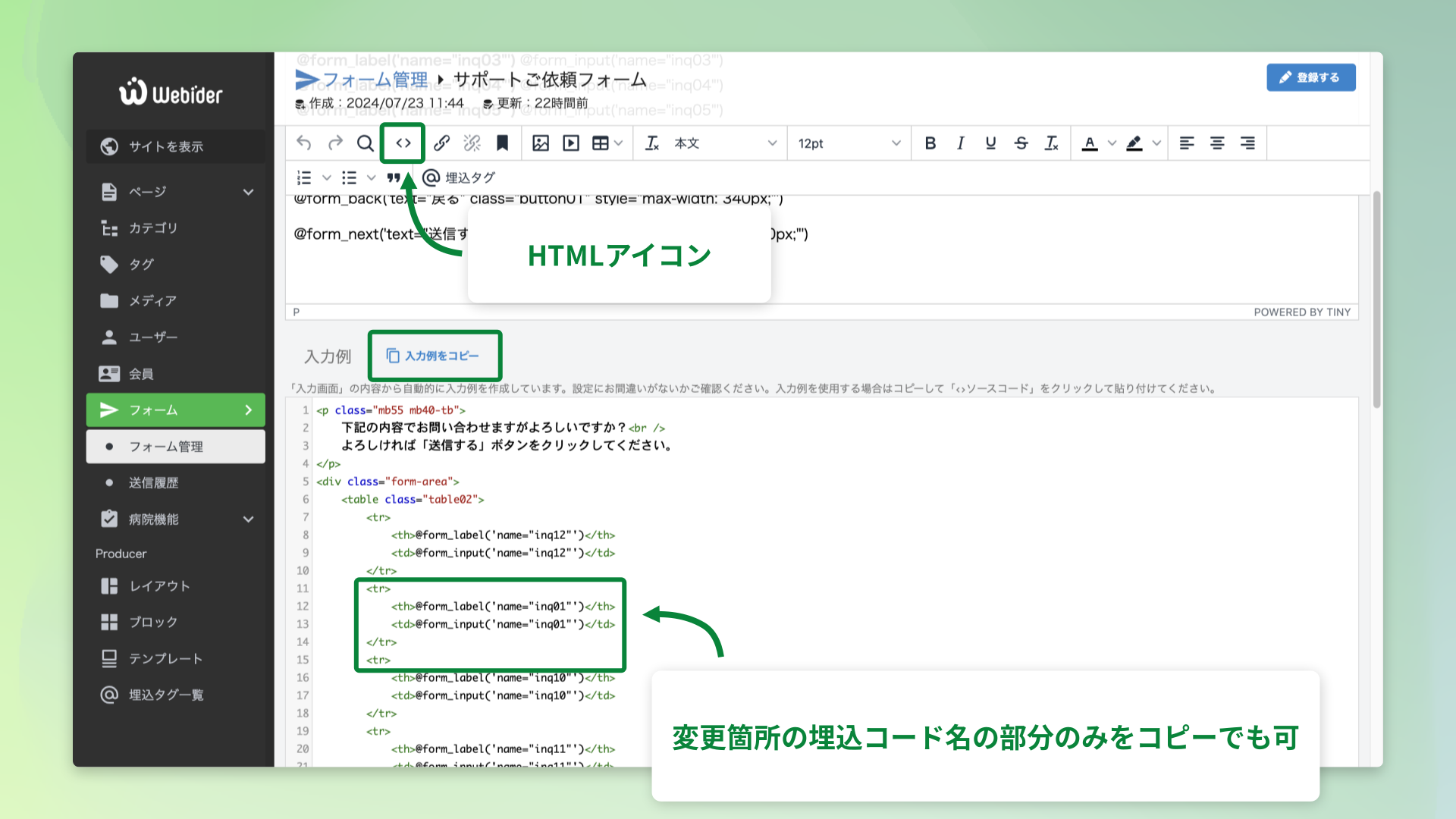Viewport: 1456px width, 819px height.
Task: Click the undo icon in editor toolbar
Action: pyautogui.click(x=304, y=143)
